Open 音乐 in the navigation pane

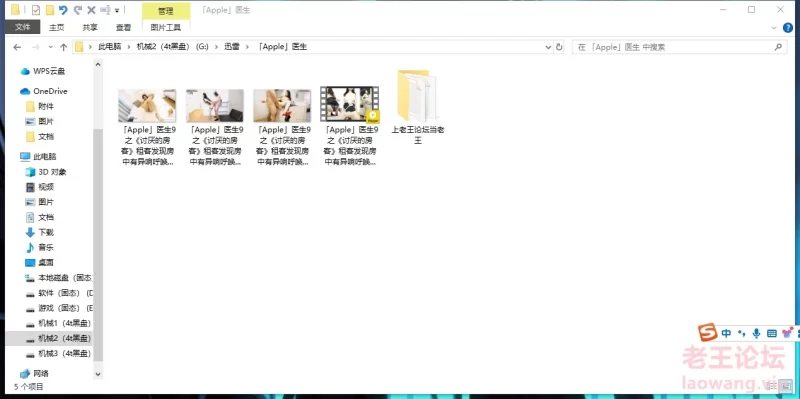pos(40,247)
